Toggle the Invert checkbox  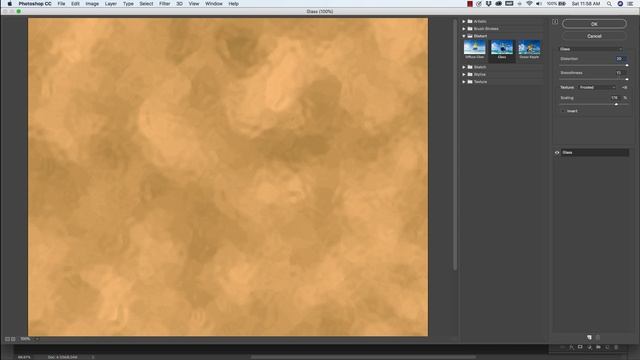click(563, 111)
